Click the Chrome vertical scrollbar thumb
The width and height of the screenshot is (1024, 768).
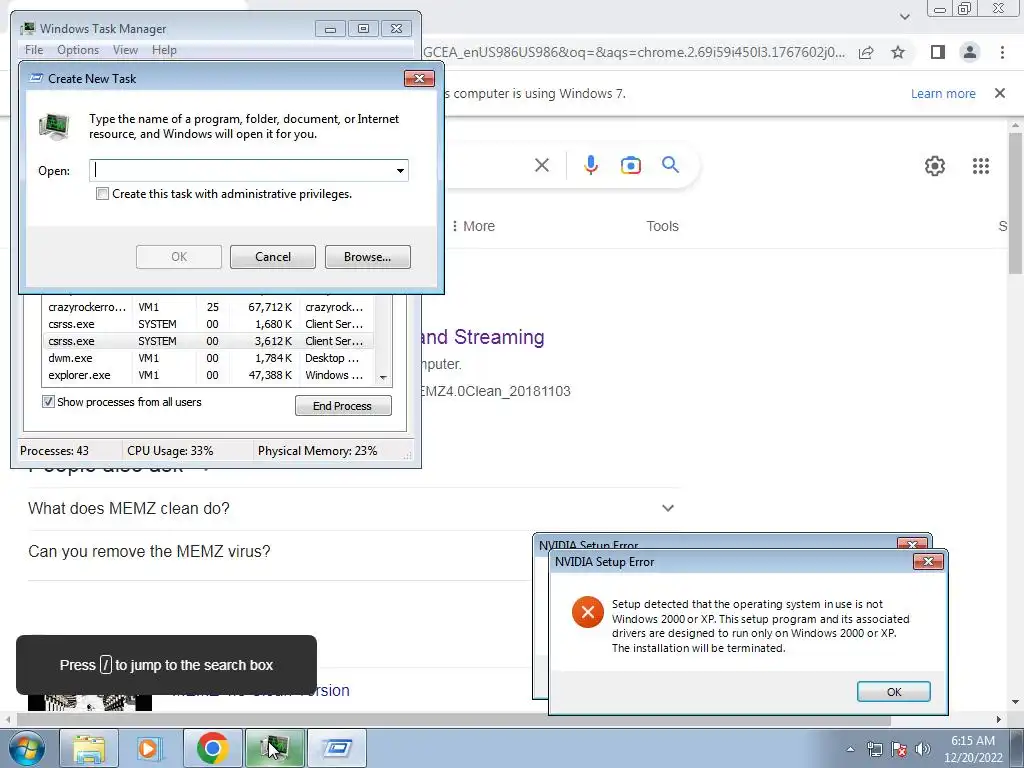[x=1016, y=202]
